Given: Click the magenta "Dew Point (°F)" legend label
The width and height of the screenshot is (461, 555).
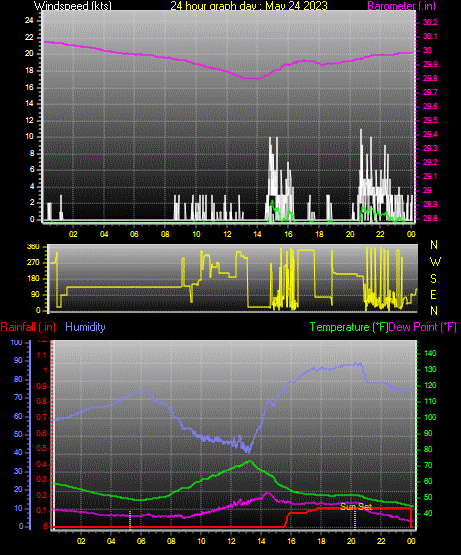Looking at the screenshot, I should point(422,327).
